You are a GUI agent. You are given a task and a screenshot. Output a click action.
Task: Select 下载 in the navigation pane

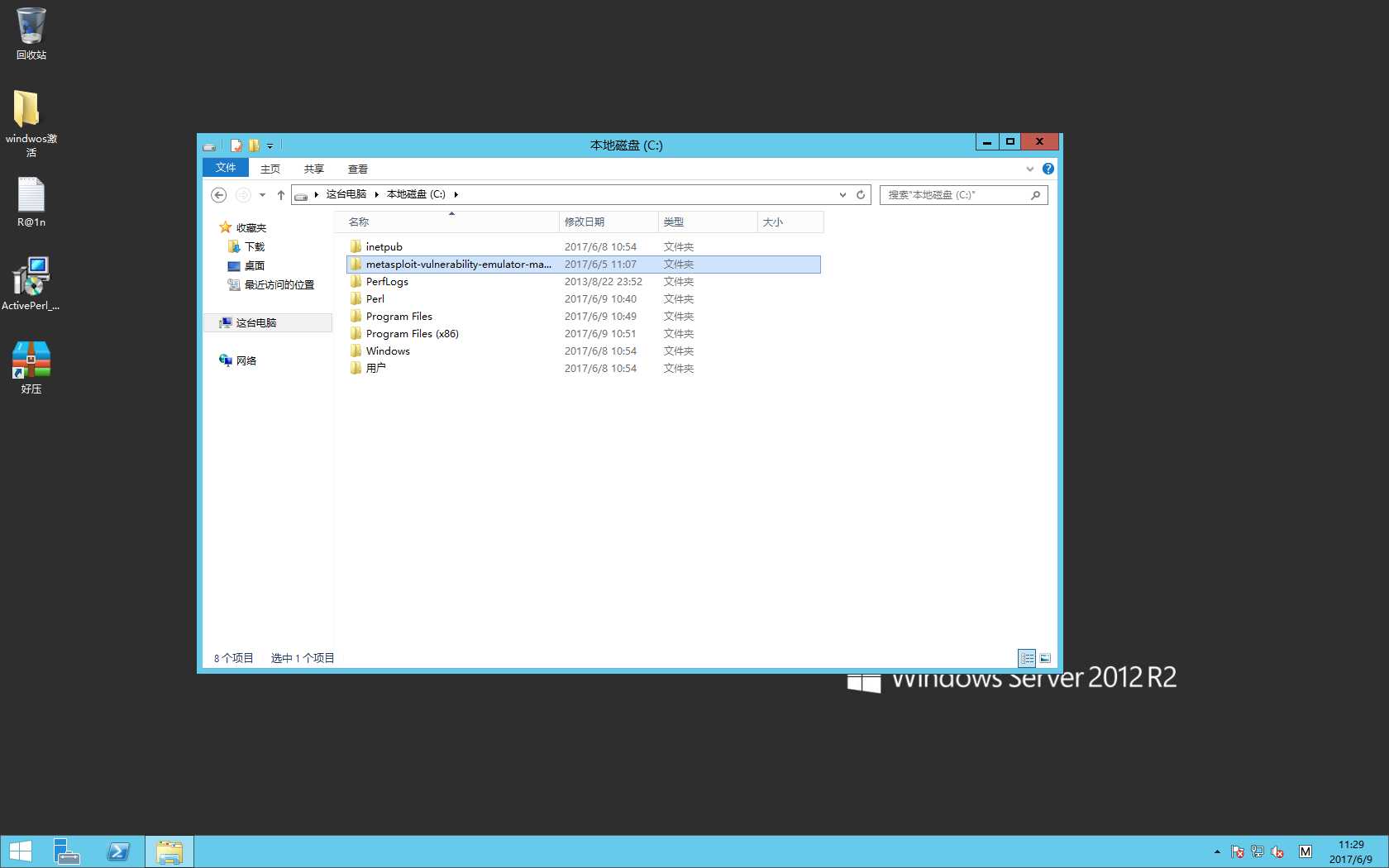tap(246, 246)
